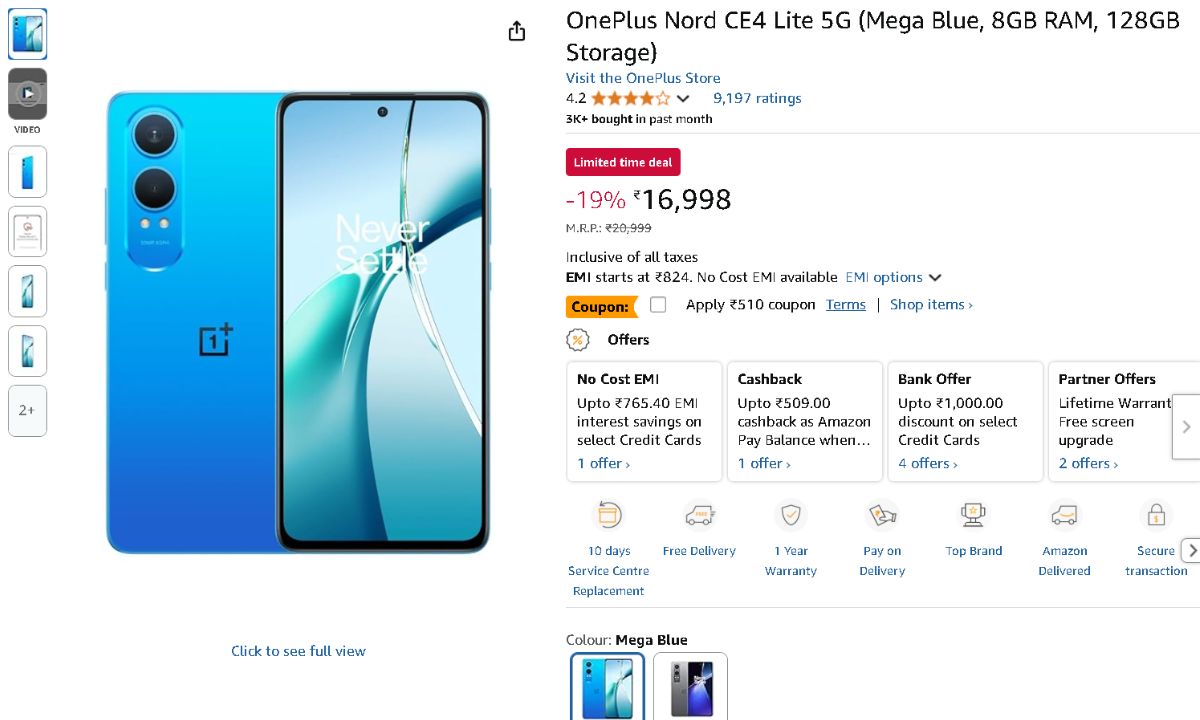Tick the Apply ₹510 coupon checkbox
Viewport: 1200px width, 720px height.
click(x=658, y=305)
